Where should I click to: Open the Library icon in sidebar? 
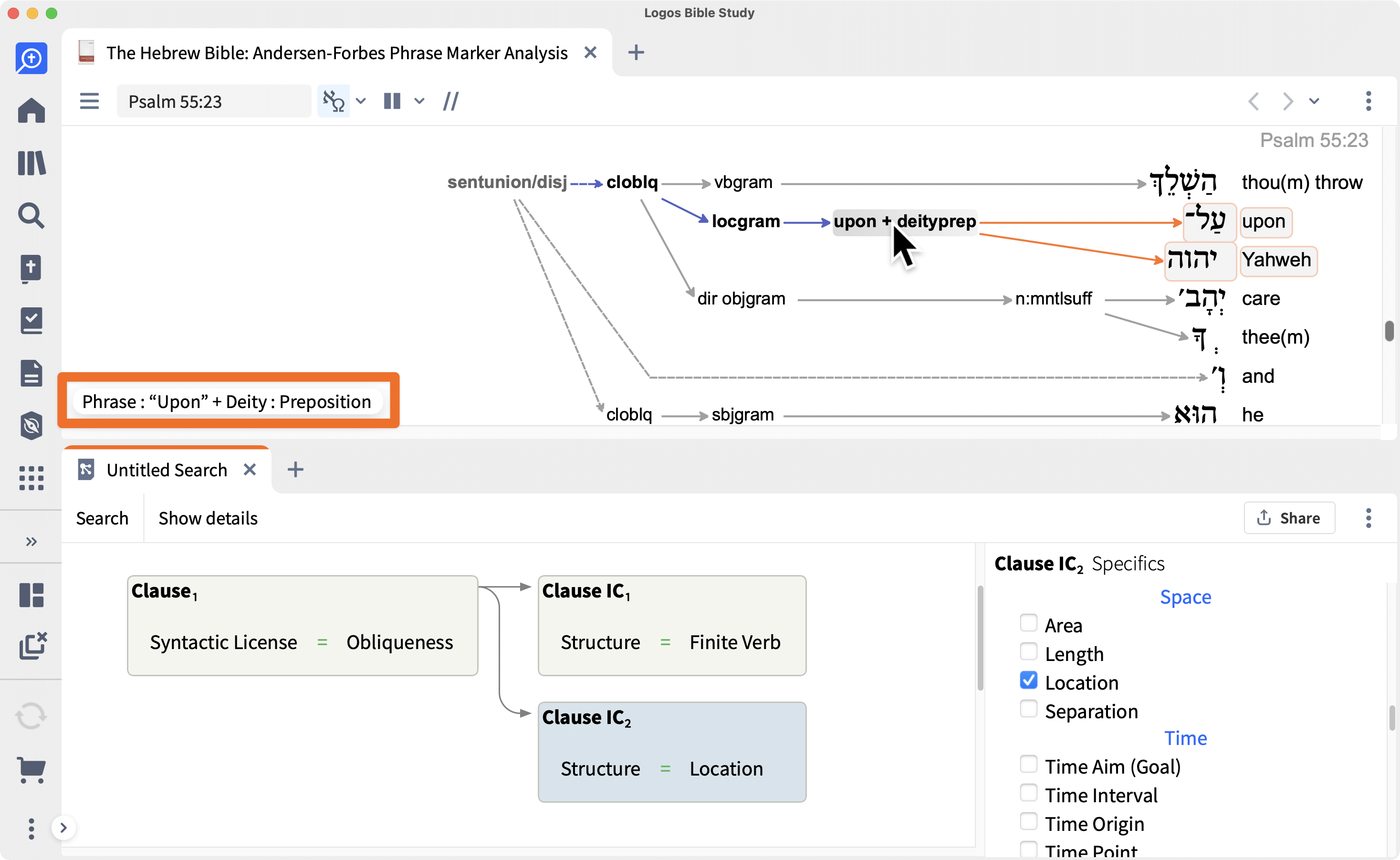tap(31, 163)
